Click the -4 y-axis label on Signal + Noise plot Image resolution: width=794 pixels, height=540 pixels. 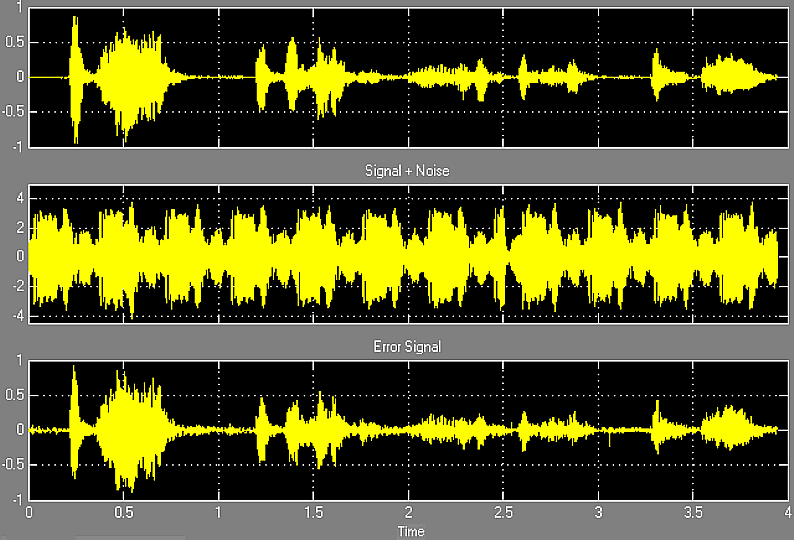tap(16, 314)
